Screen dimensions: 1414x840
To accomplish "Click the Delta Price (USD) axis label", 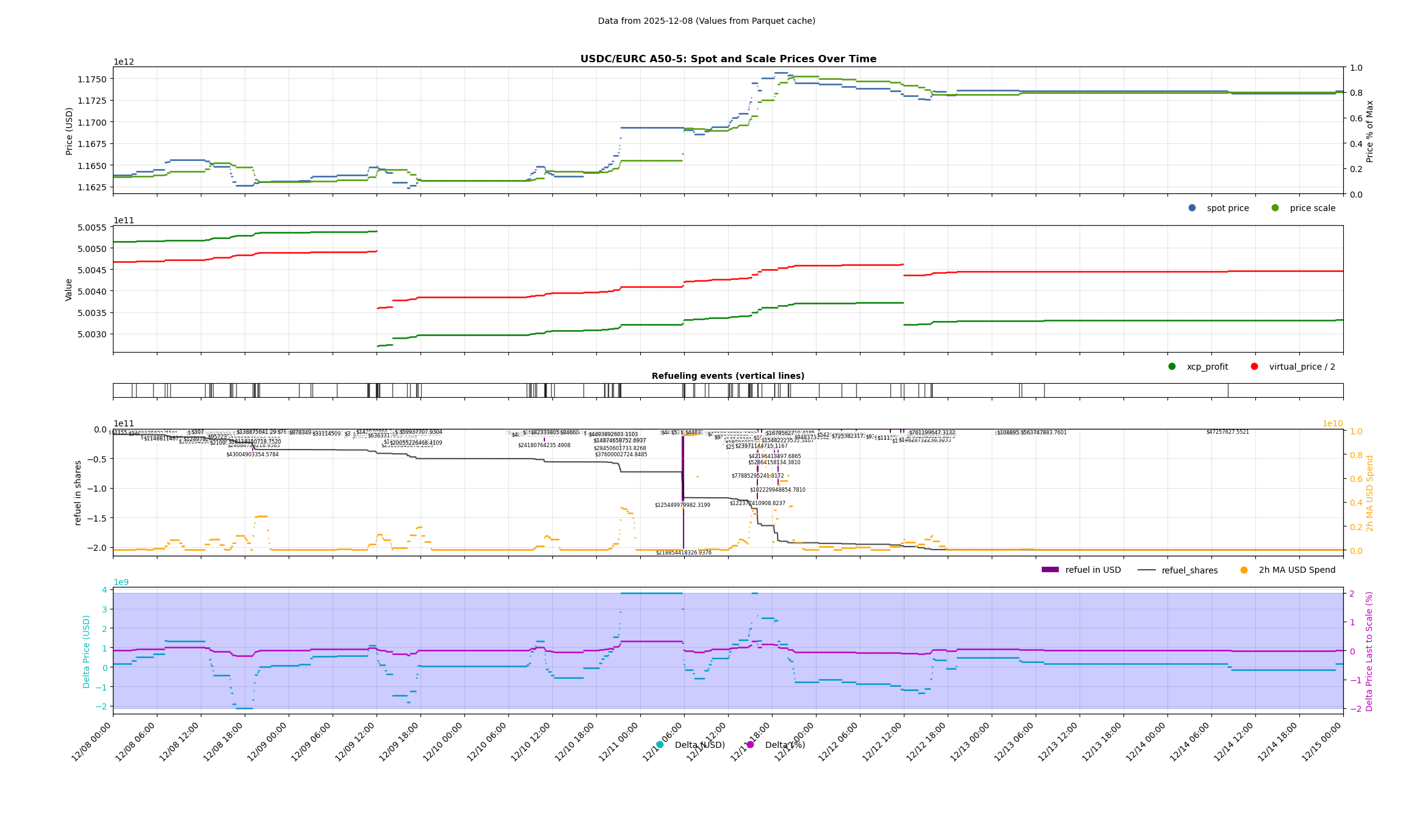I will 87,652.
